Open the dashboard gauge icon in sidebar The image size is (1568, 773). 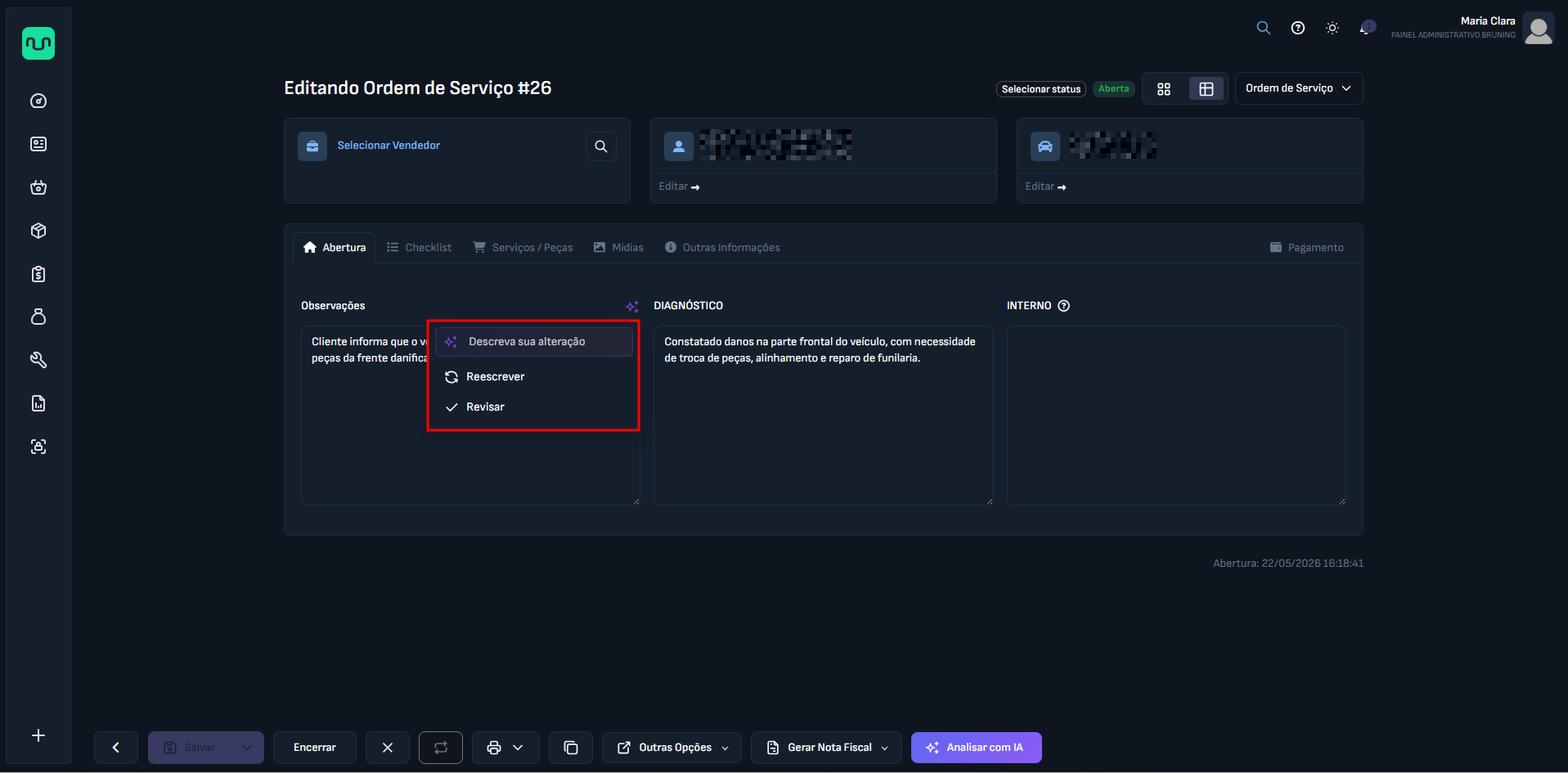38,101
